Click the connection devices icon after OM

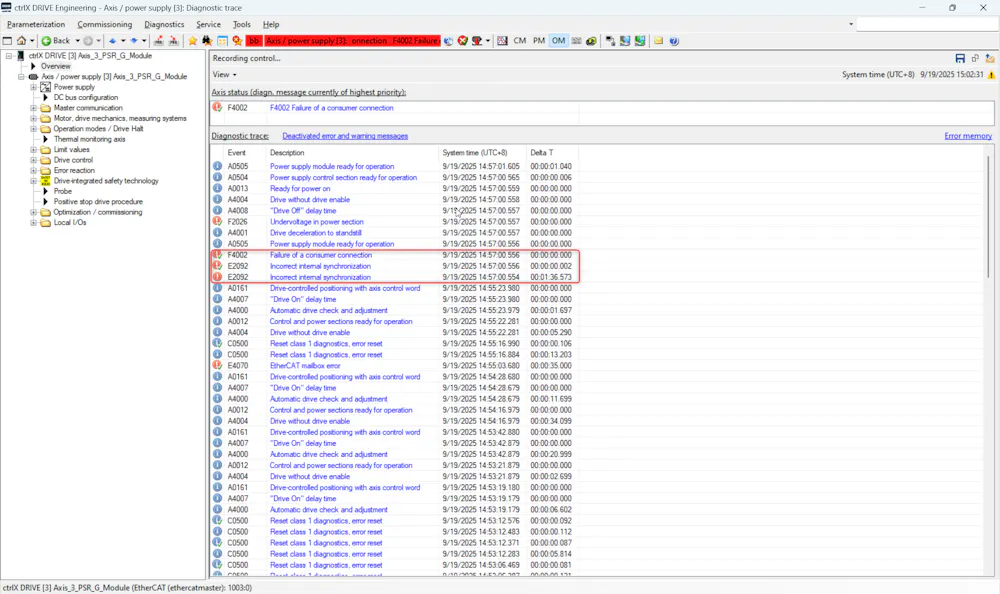610,41
